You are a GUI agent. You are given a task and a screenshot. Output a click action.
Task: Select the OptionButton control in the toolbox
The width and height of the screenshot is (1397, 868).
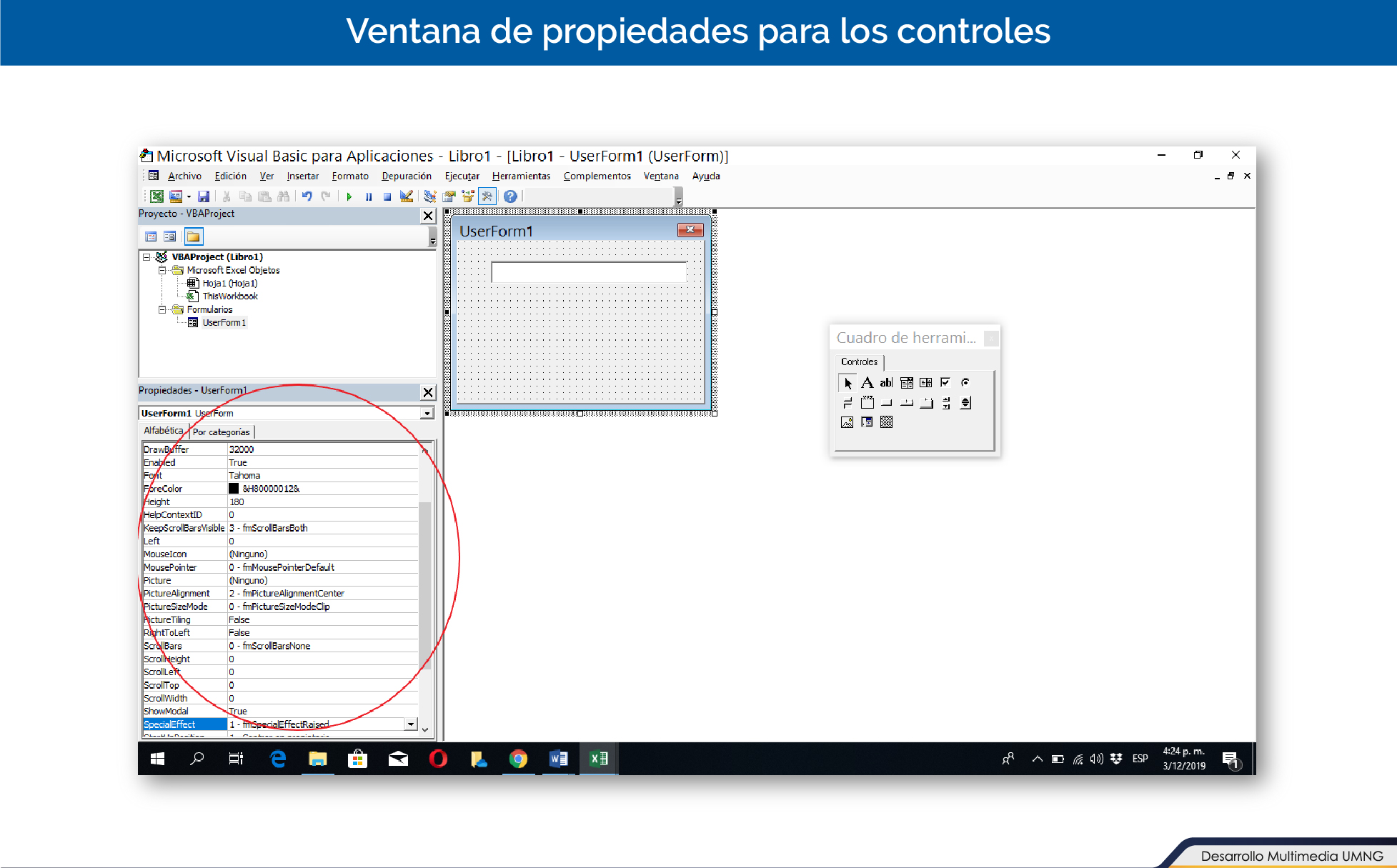965,382
